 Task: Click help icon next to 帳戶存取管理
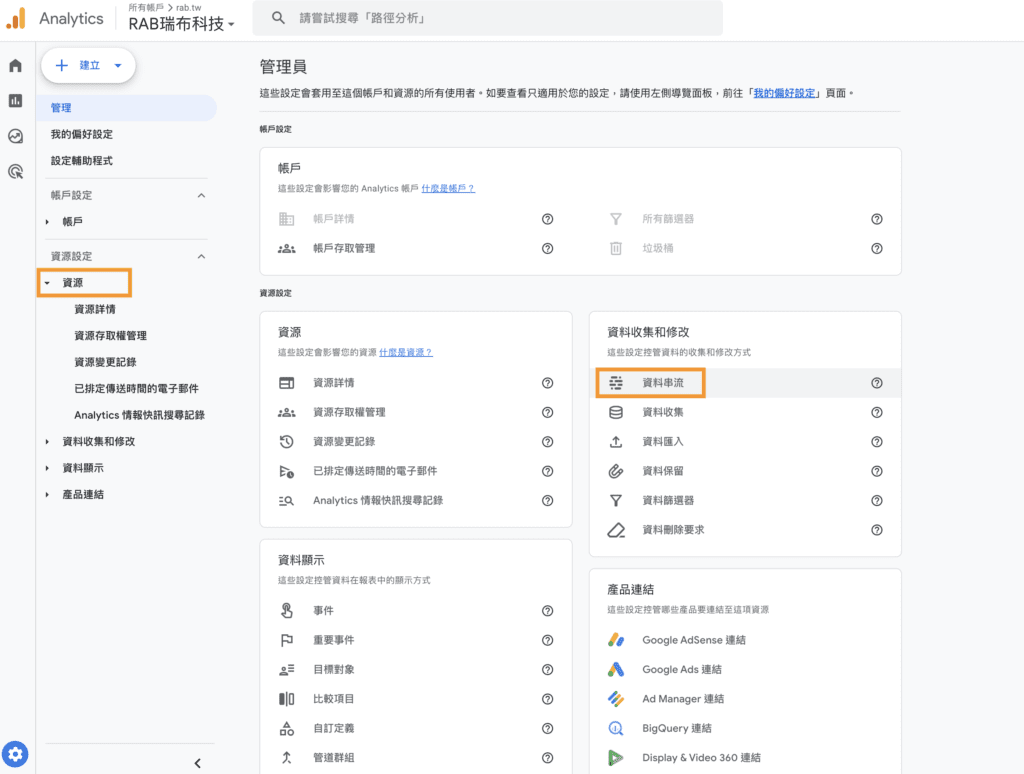[547, 248]
